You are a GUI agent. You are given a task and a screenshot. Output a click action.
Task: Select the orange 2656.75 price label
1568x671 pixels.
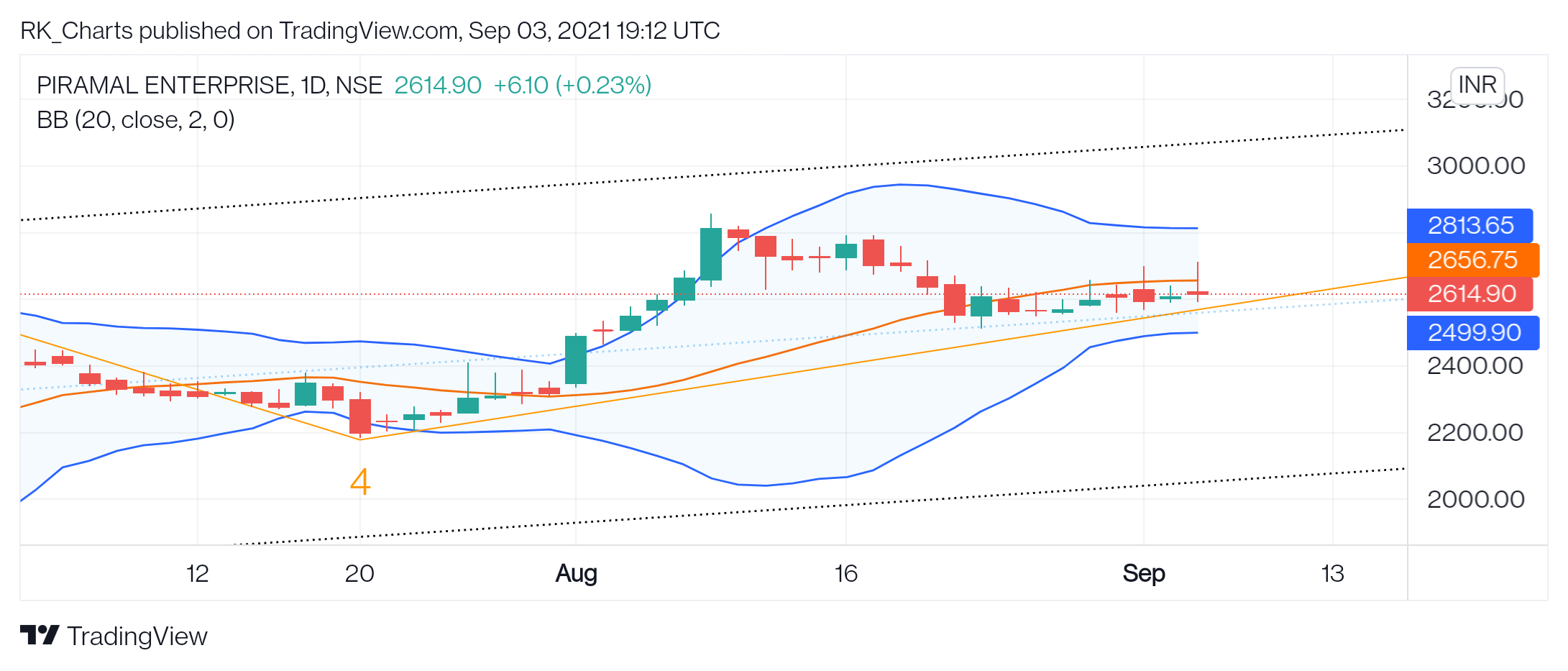click(x=1473, y=260)
